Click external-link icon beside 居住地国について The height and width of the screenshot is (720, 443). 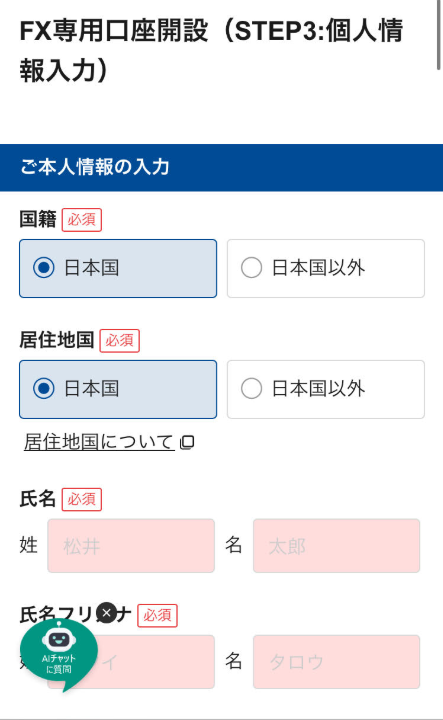click(x=187, y=442)
